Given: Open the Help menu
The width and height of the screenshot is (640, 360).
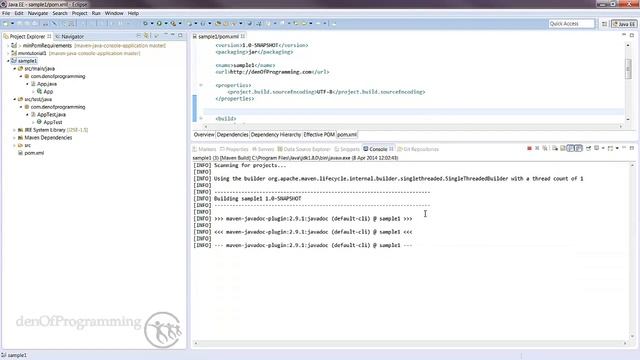Looking at the screenshot, I should (133, 13).
